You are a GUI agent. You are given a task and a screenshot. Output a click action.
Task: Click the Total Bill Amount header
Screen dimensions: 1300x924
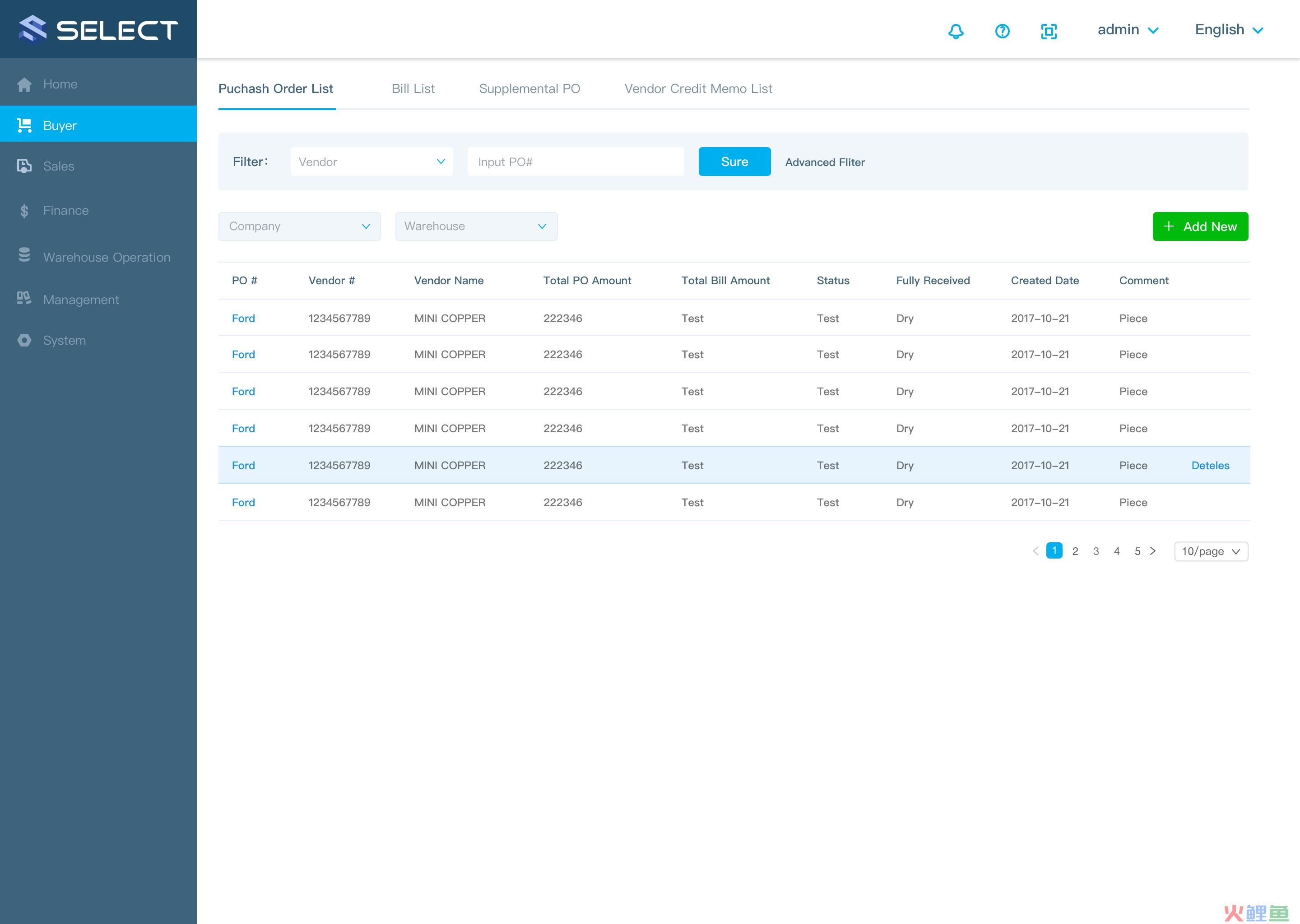[725, 281]
